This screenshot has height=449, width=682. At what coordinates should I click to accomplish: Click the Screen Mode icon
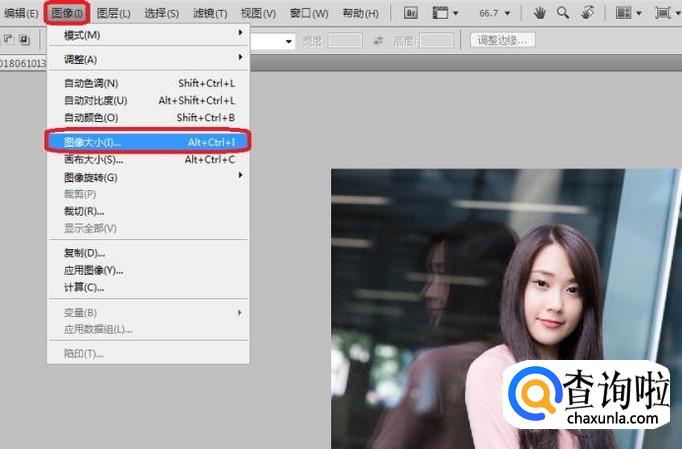pos(663,13)
